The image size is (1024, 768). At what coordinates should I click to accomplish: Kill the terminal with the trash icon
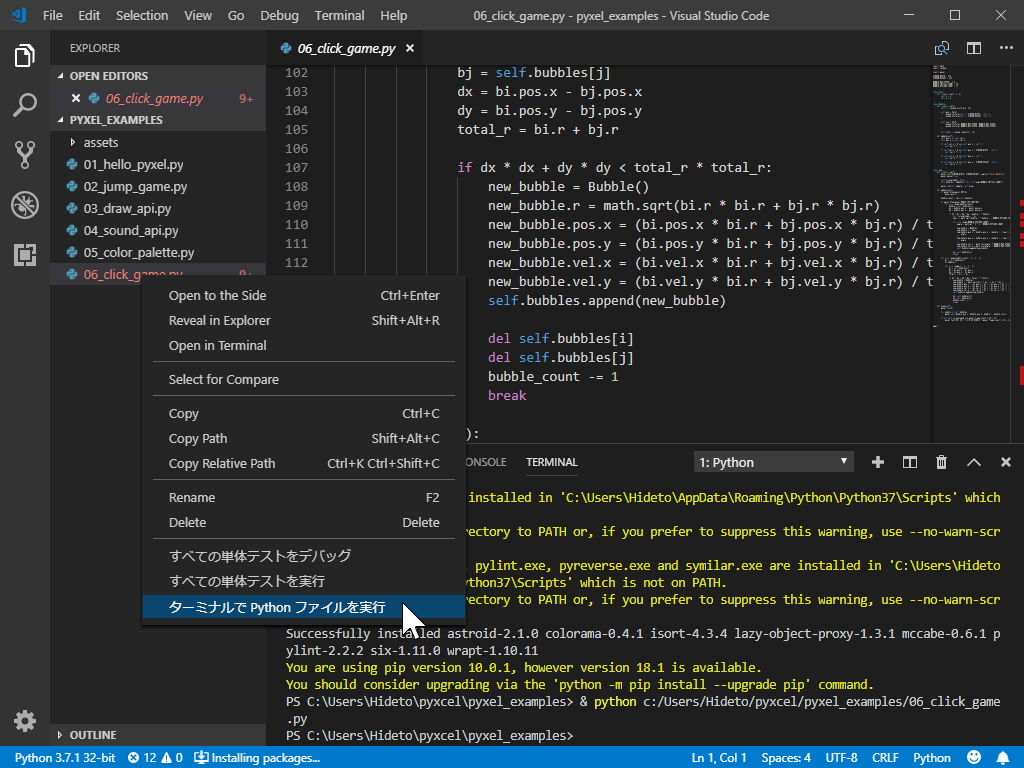click(x=941, y=462)
